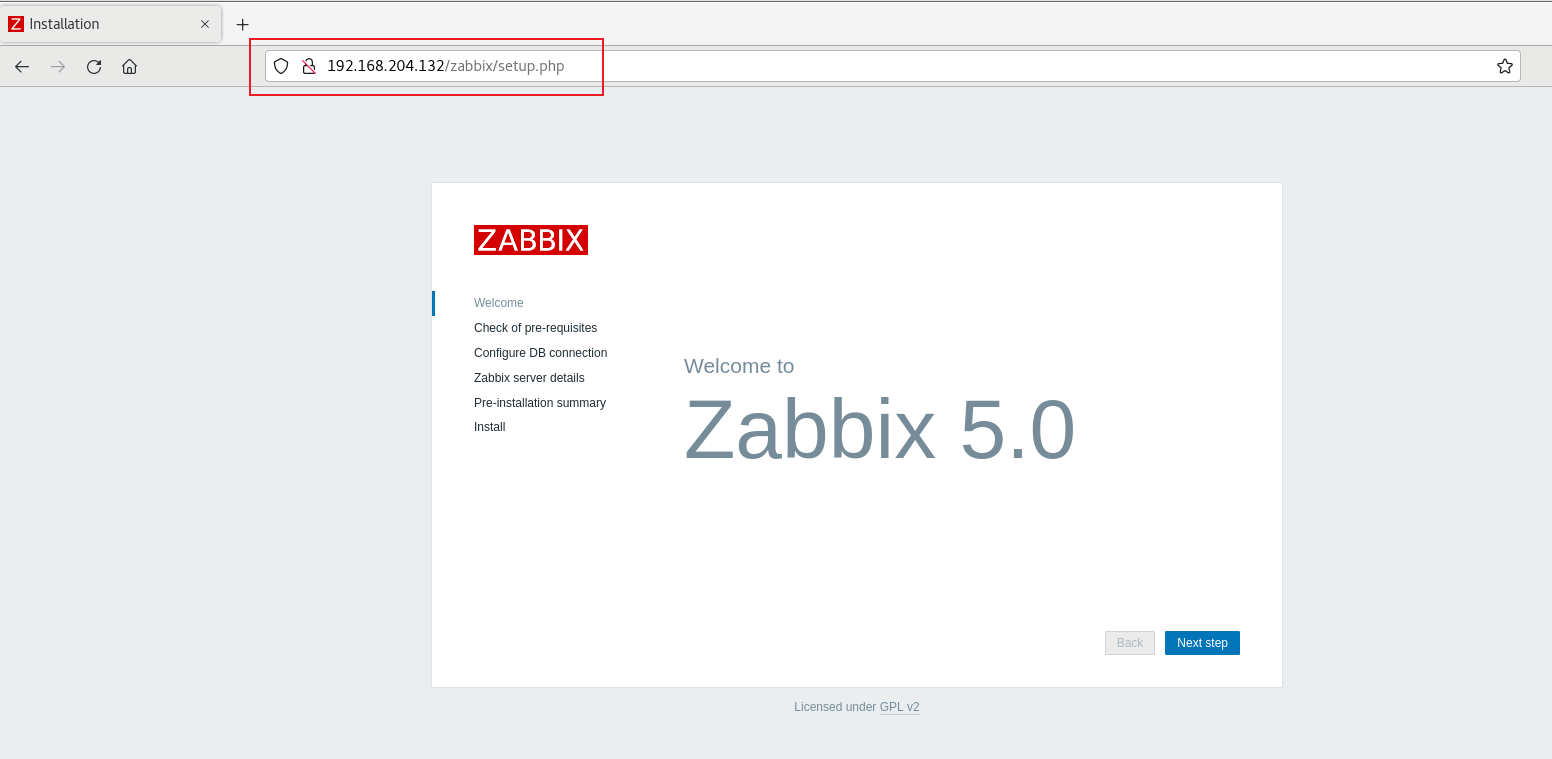Bookmark this page with the star

tap(1504, 66)
